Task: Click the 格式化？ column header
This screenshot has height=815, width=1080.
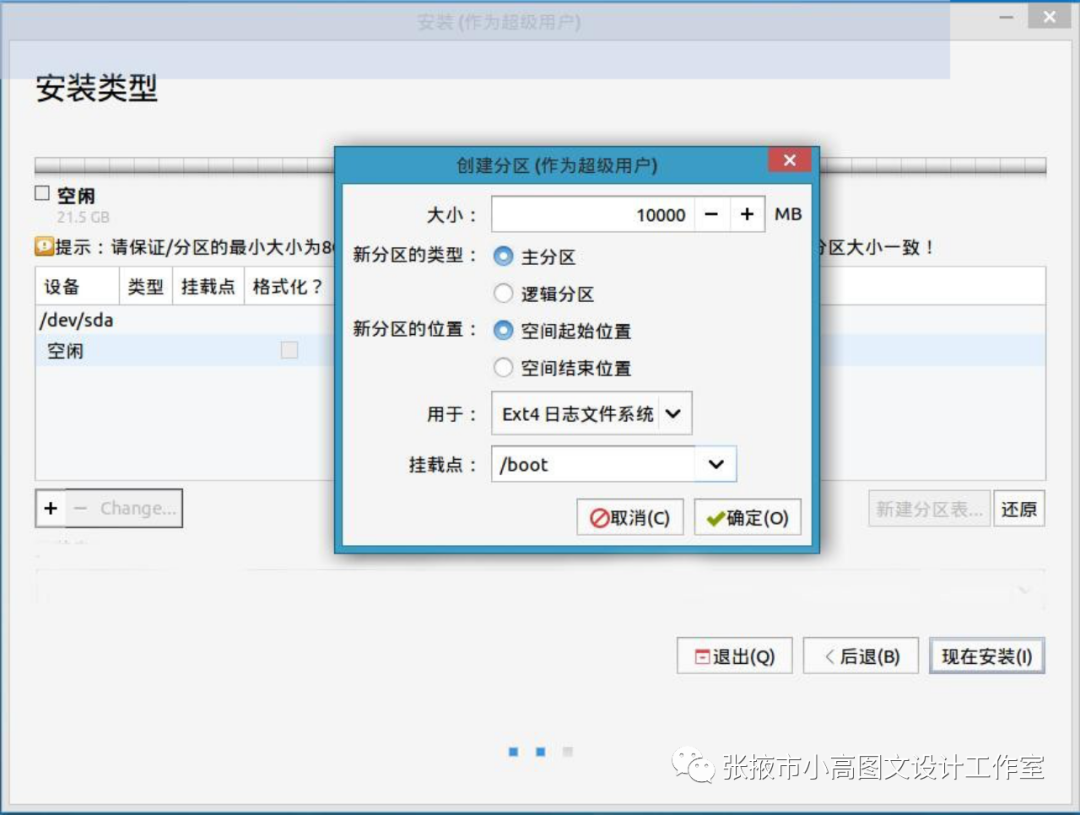Action: pyautogui.click(x=287, y=287)
